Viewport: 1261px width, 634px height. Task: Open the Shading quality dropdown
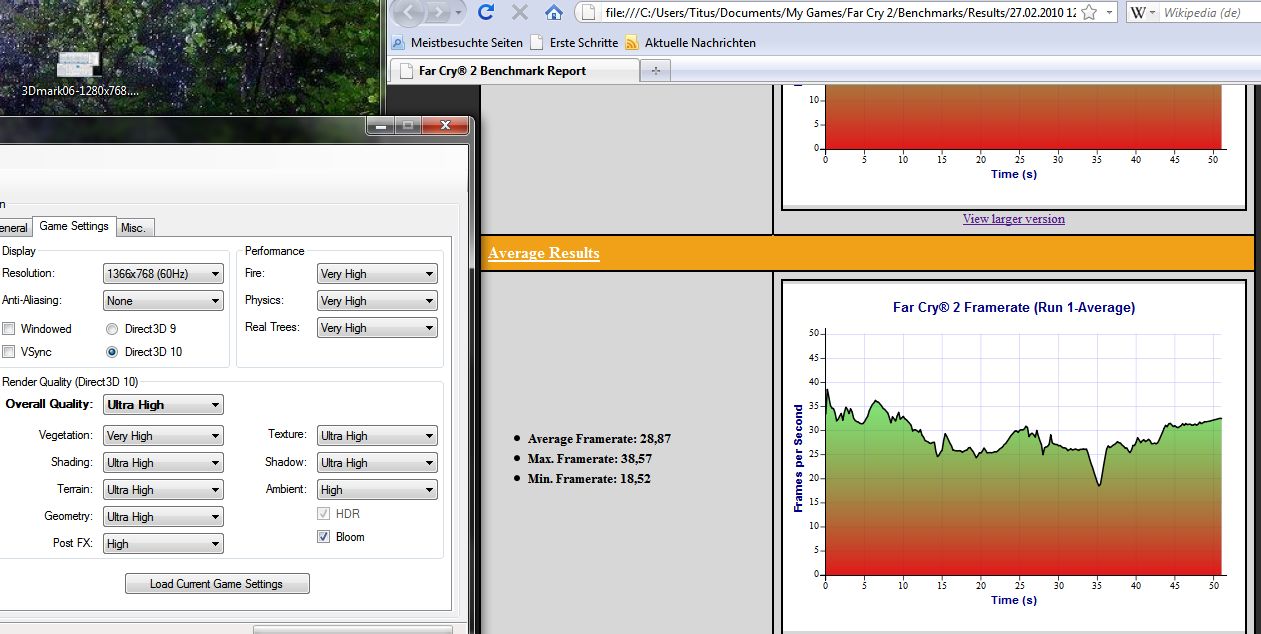(x=163, y=462)
